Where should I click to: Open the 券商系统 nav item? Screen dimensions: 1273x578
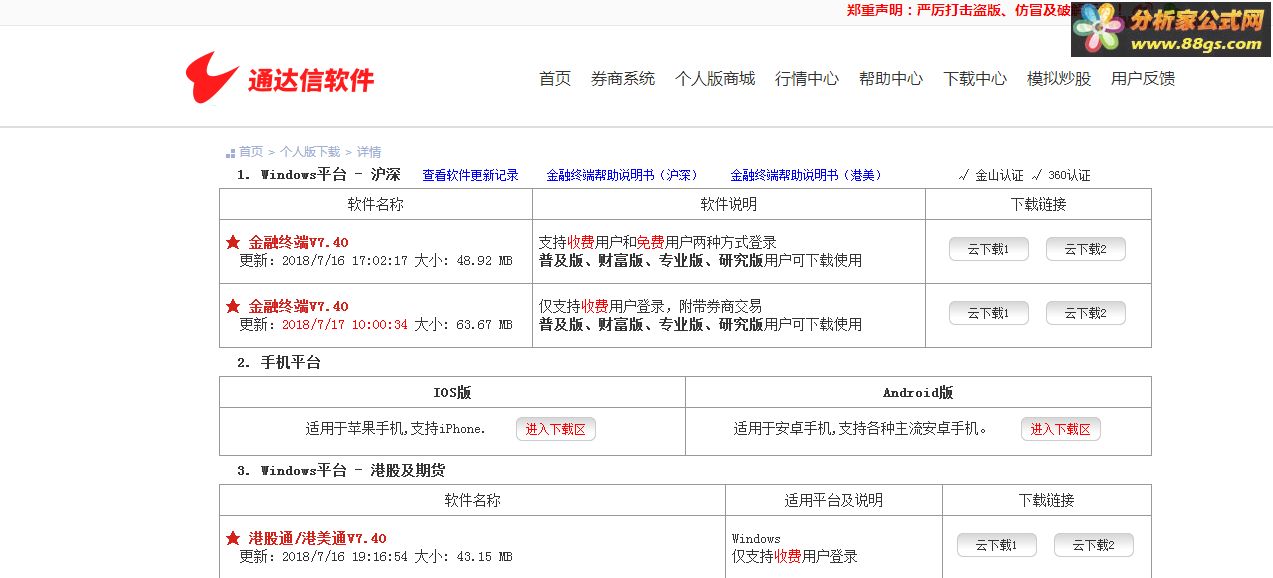tap(623, 78)
